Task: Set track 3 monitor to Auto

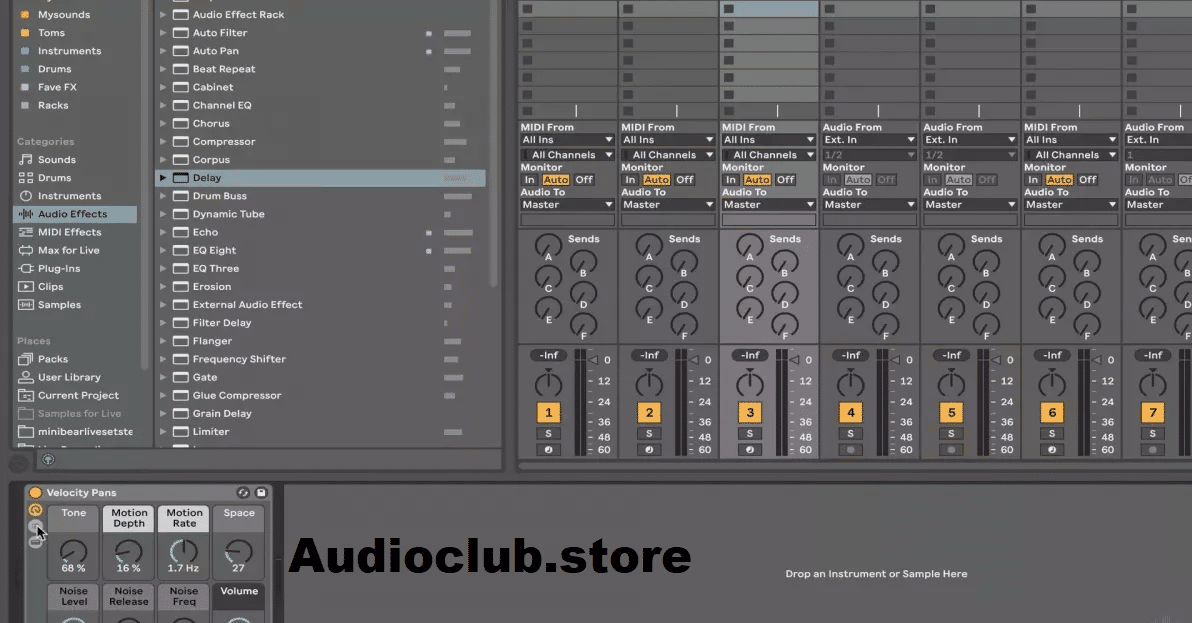Action: [756, 180]
